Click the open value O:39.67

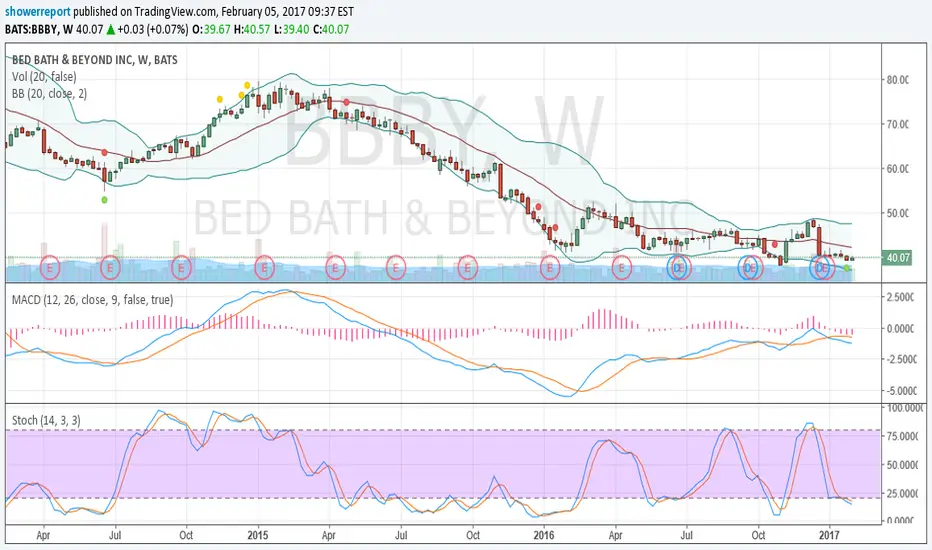(x=211, y=29)
